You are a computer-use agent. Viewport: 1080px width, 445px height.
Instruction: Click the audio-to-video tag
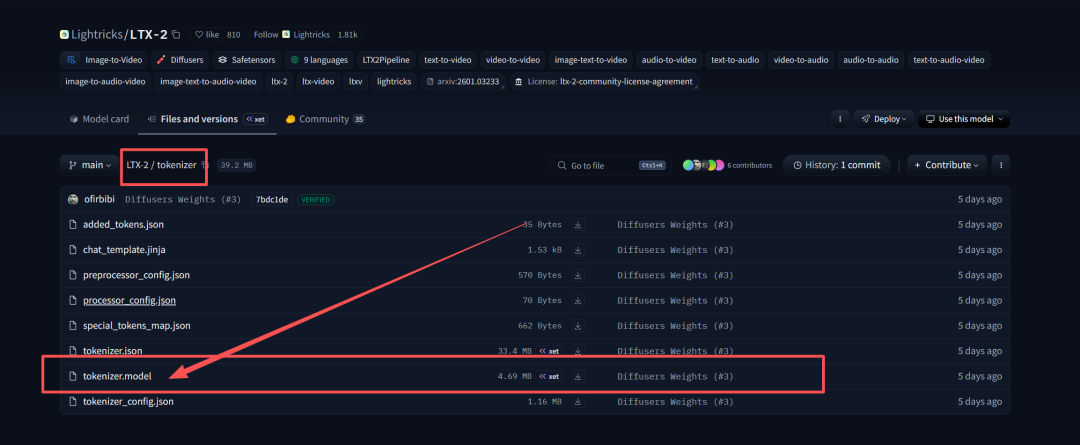669,60
